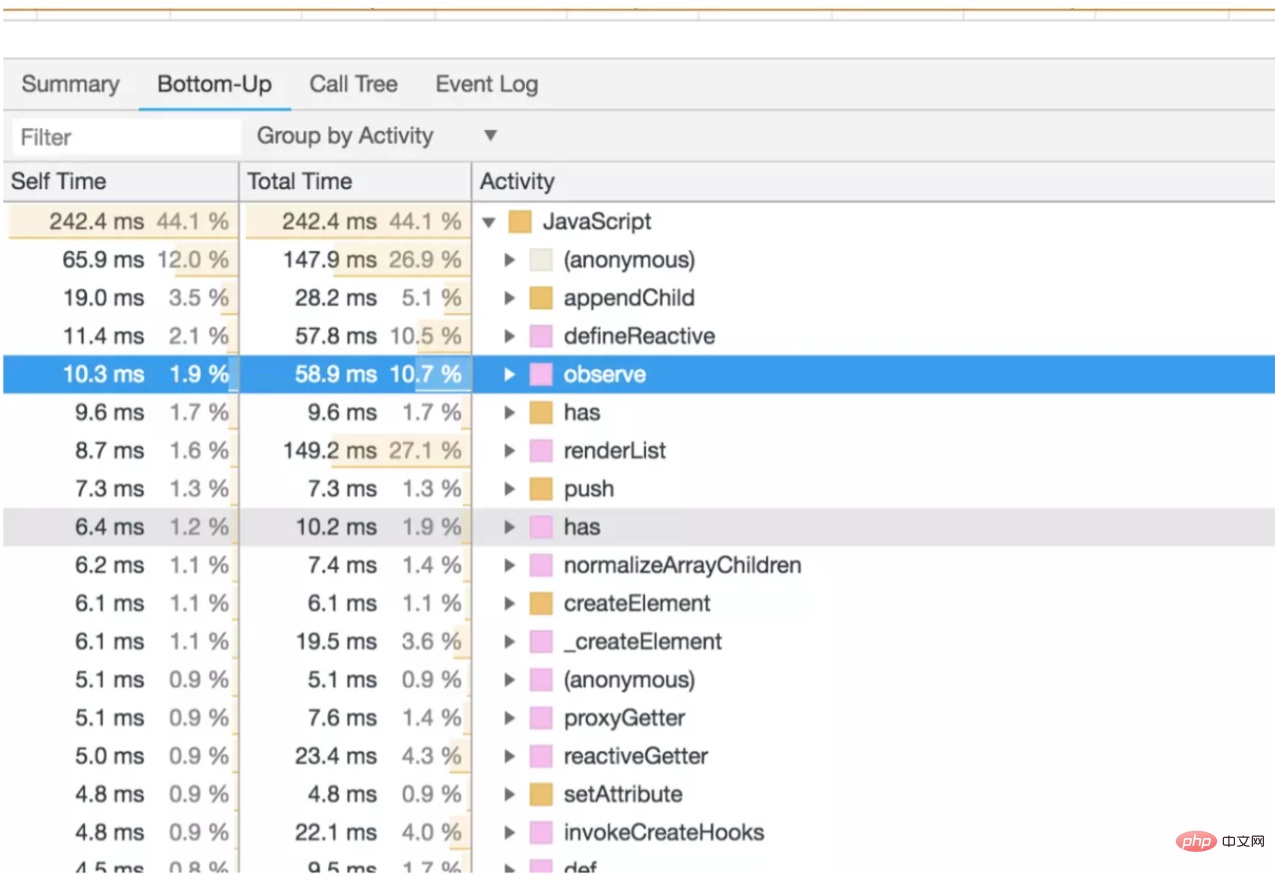Click the pink swatch beside normalizeArrayChildren
This screenshot has height=874, width=1275.
(x=541, y=565)
